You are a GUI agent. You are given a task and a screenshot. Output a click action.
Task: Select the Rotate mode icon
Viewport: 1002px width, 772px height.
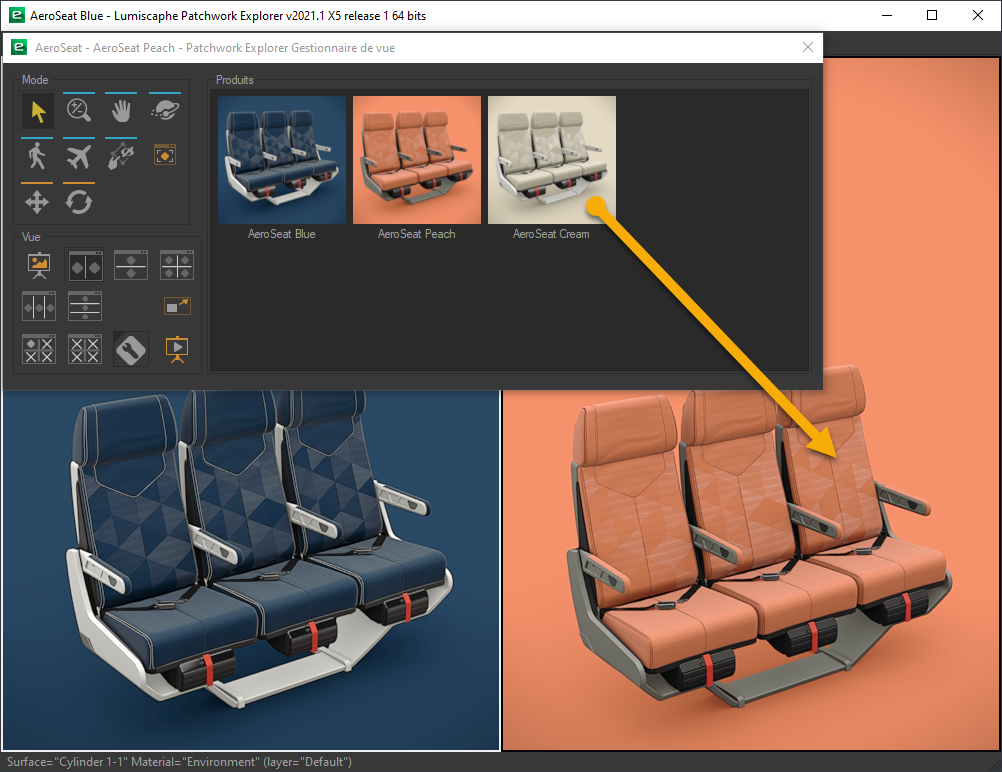(79, 201)
